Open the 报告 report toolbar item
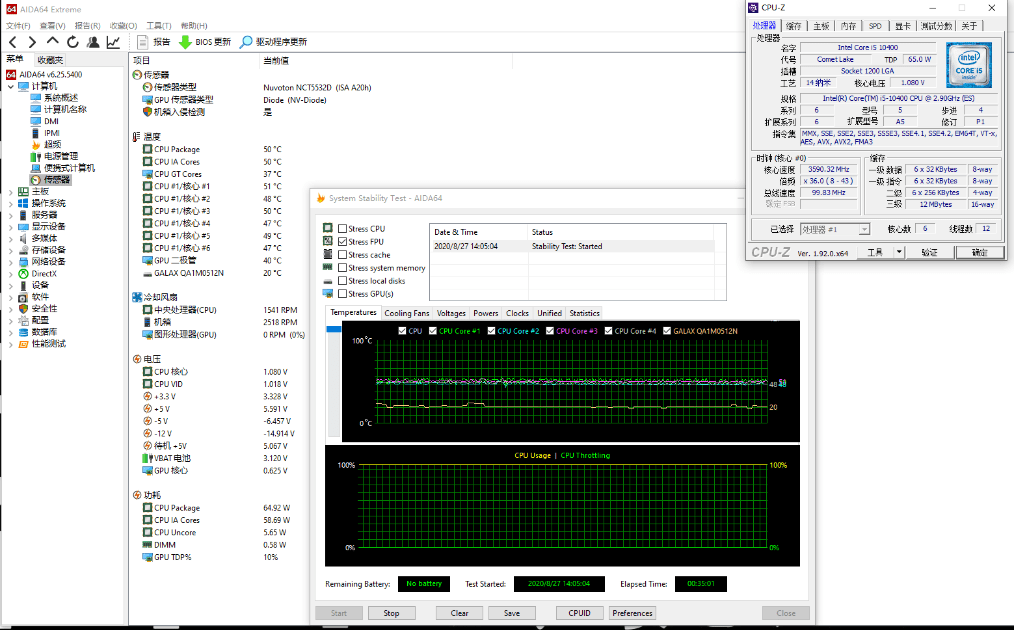The height and width of the screenshot is (630, 1014). click(154, 42)
